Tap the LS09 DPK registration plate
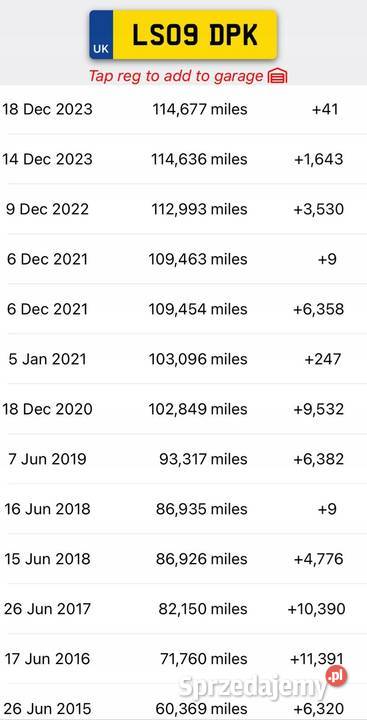This screenshot has width=367, height=720. pyautogui.click(x=183, y=35)
